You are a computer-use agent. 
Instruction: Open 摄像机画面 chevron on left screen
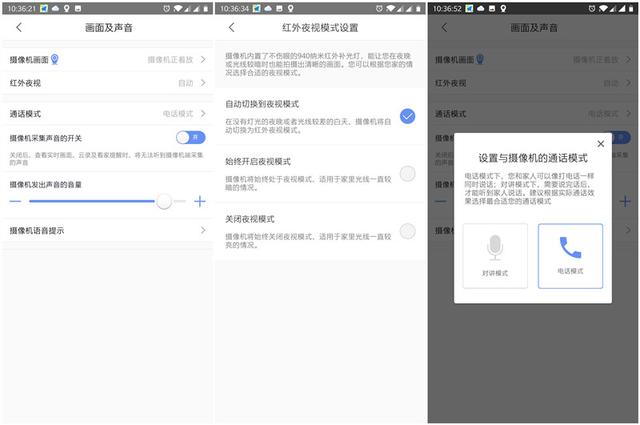(x=203, y=60)
